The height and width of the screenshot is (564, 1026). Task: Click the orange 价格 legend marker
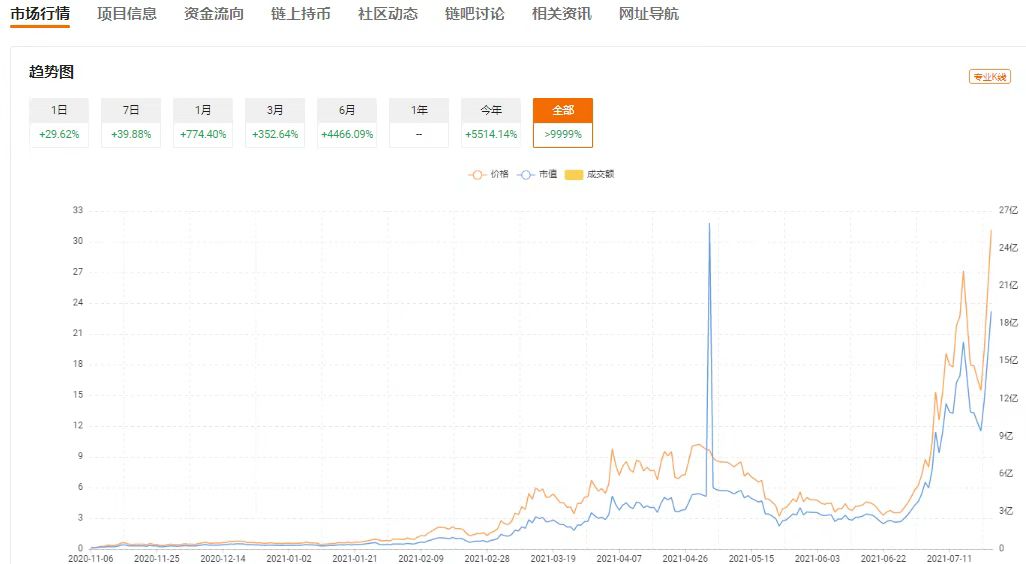[x=477, y=175]
